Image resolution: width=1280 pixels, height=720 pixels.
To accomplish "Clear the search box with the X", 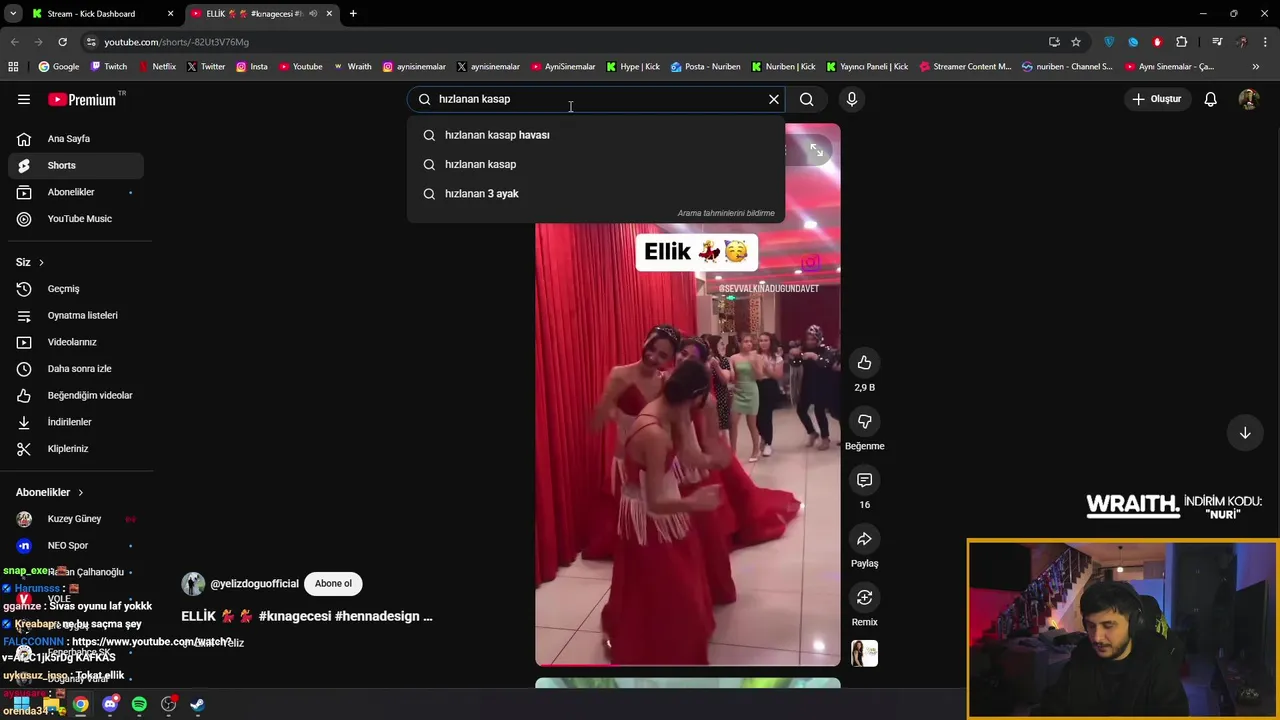I will [774, 99].
